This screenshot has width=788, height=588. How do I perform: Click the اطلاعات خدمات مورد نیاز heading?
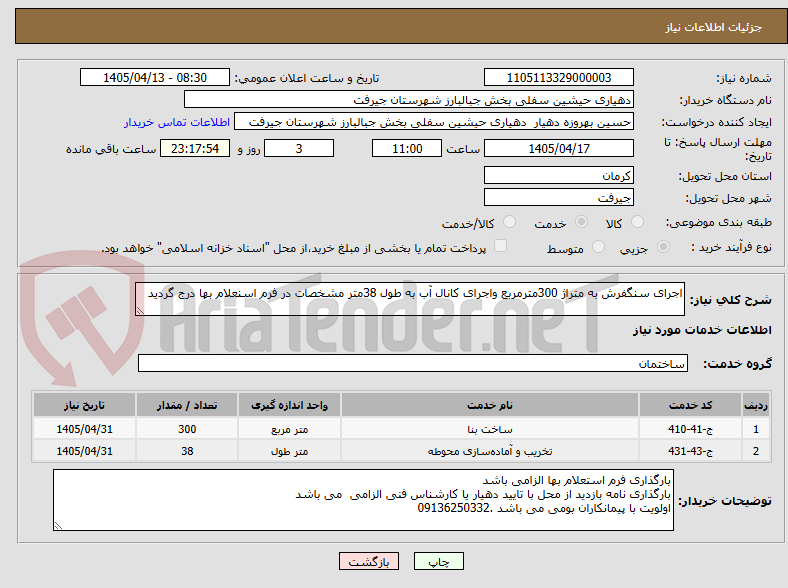tap(702, 330)
